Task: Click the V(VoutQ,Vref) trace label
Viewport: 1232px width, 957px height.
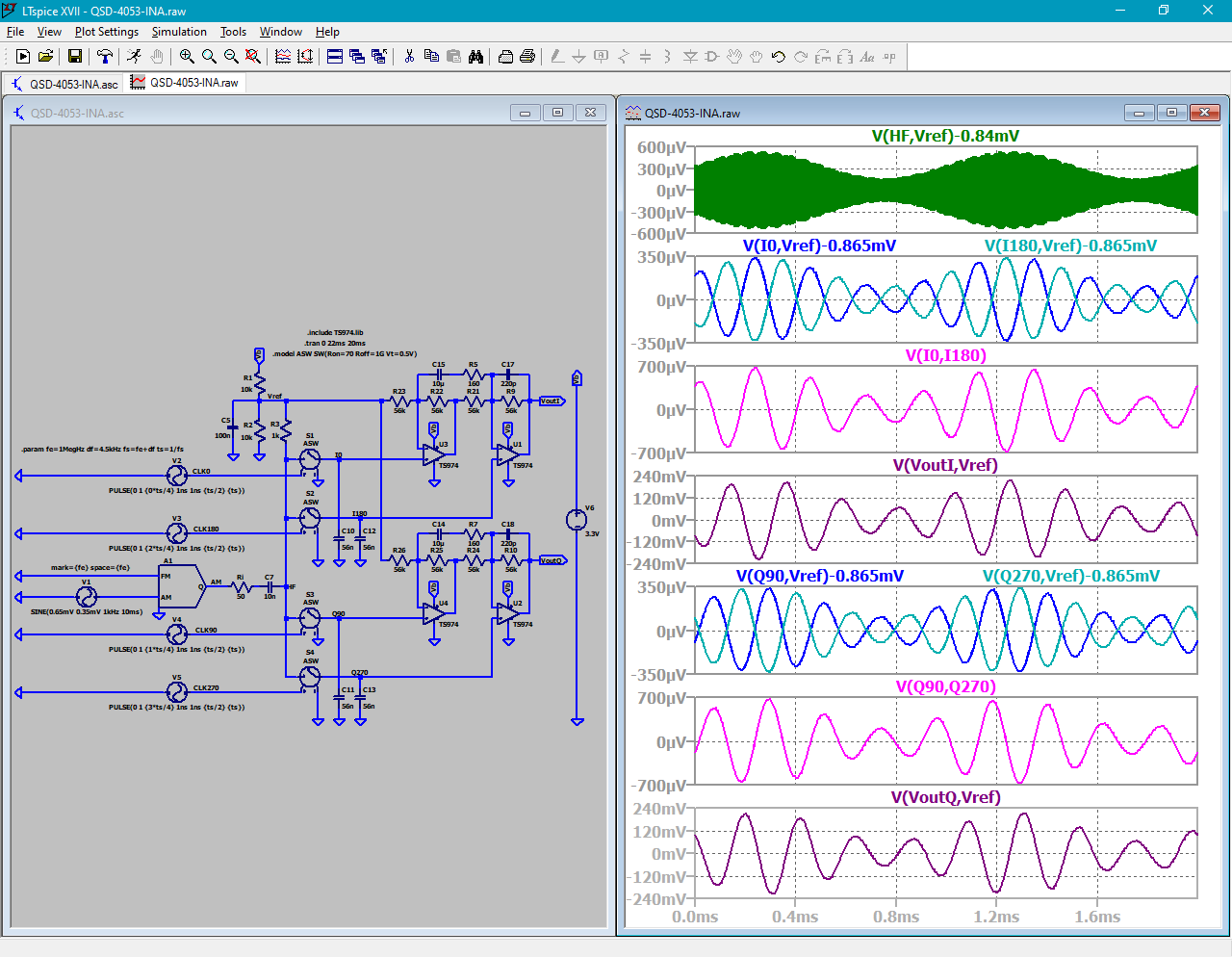Action: (945, 797)
